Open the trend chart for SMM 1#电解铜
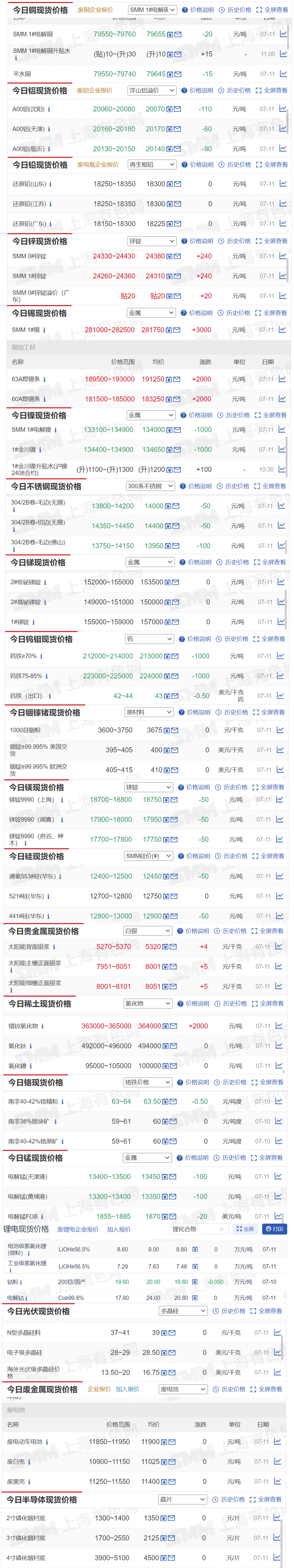The width and height of the screenshot is (294, 1568). [x=284, y=34]
